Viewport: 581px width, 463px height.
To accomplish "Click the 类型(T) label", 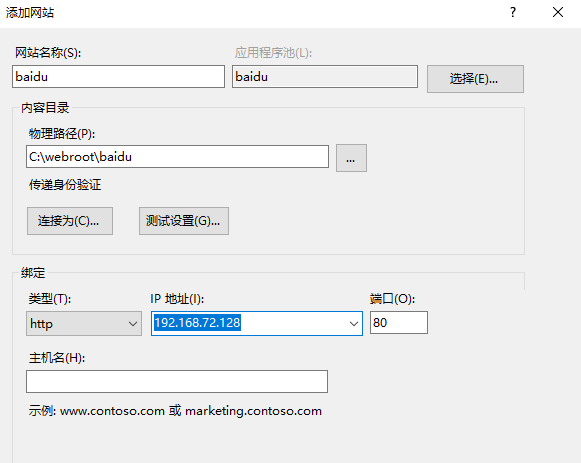I will point(50,299).
